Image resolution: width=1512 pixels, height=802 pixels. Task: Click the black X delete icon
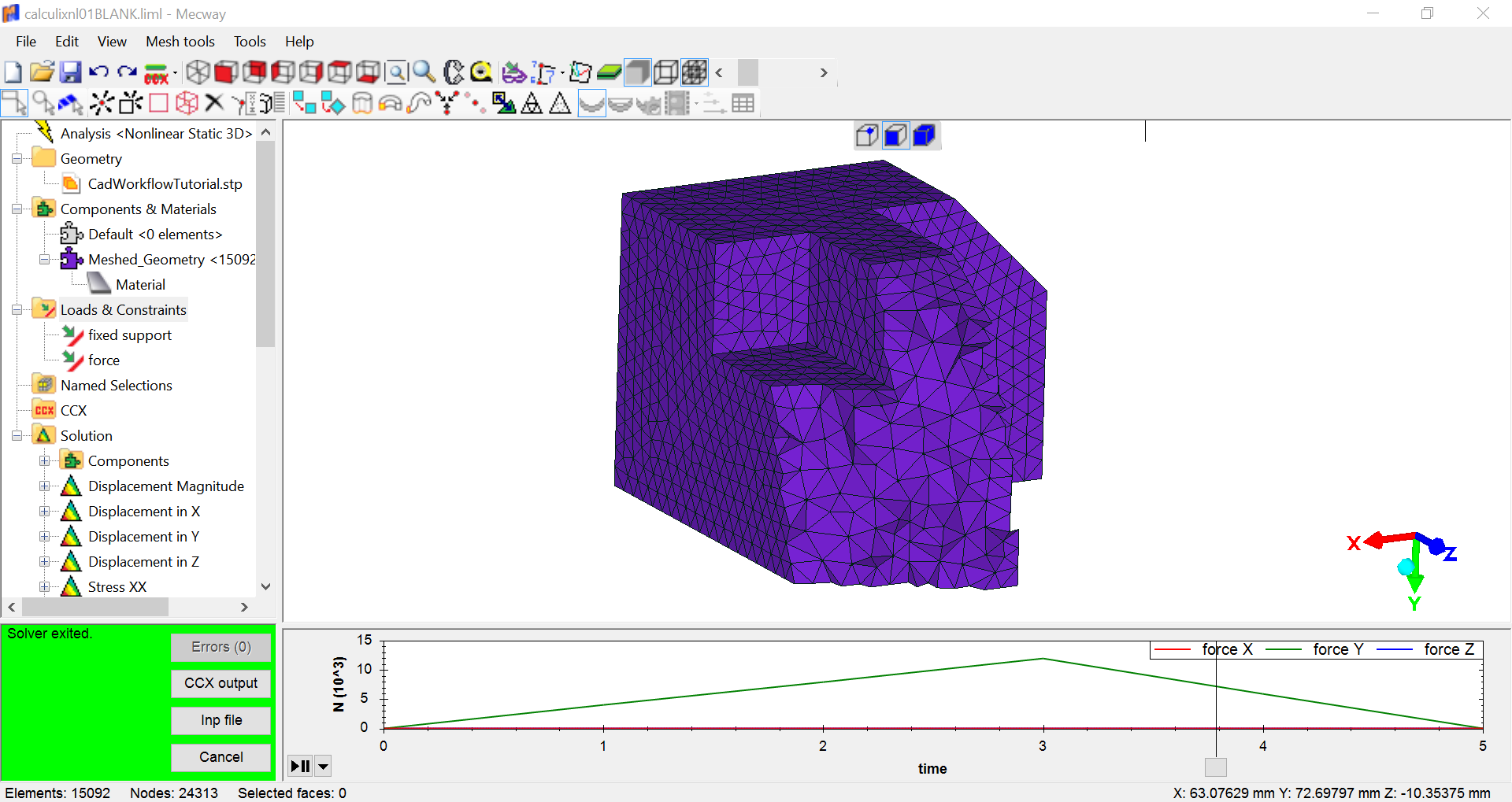214,102
